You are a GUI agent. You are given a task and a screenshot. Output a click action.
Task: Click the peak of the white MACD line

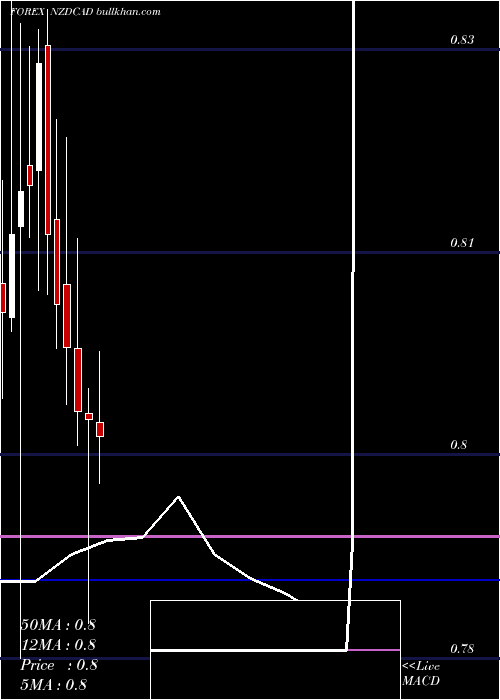click(x=179, y=496)
